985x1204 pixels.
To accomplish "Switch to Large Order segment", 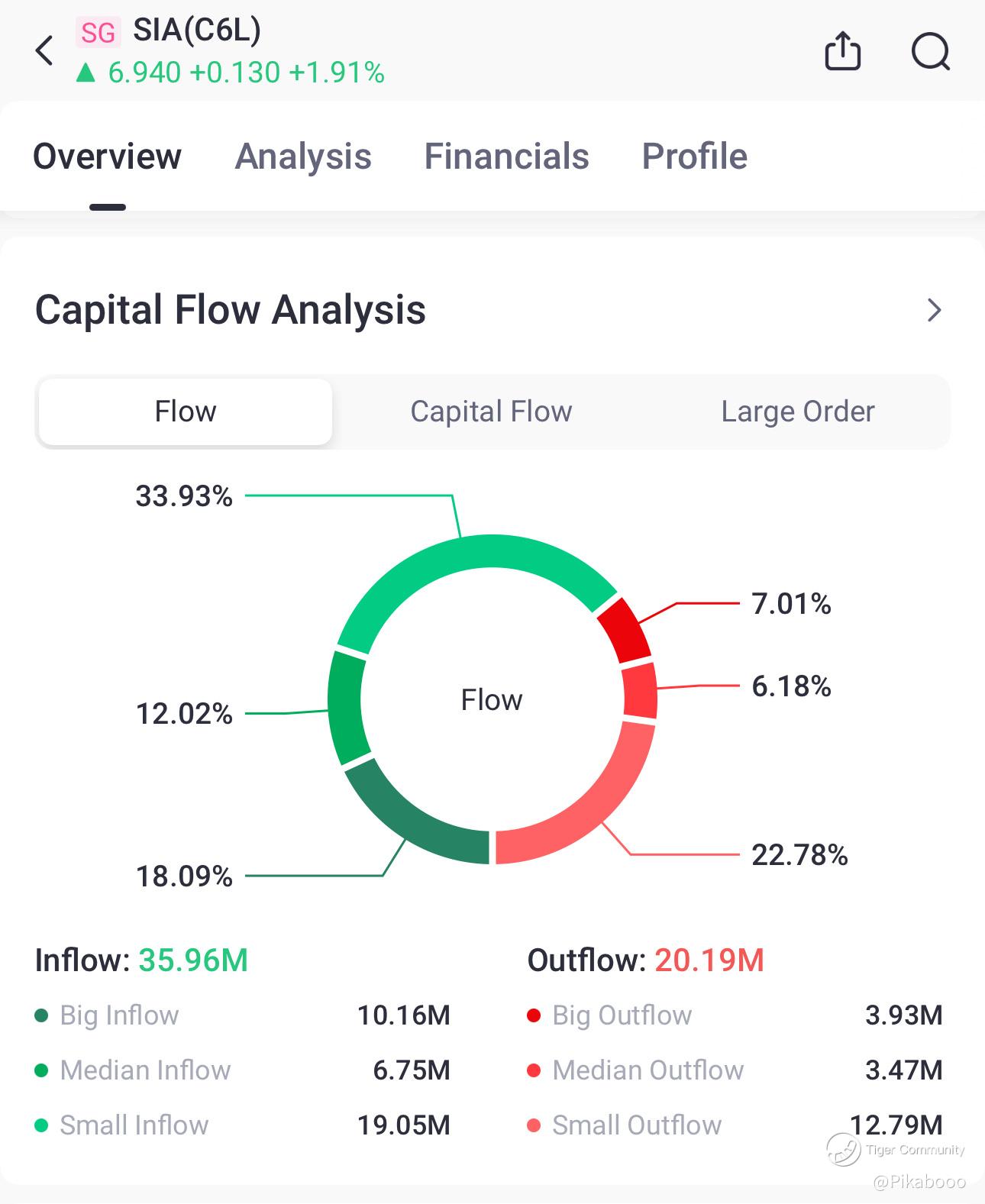I will pyautogui.click(x=797, y=412).
